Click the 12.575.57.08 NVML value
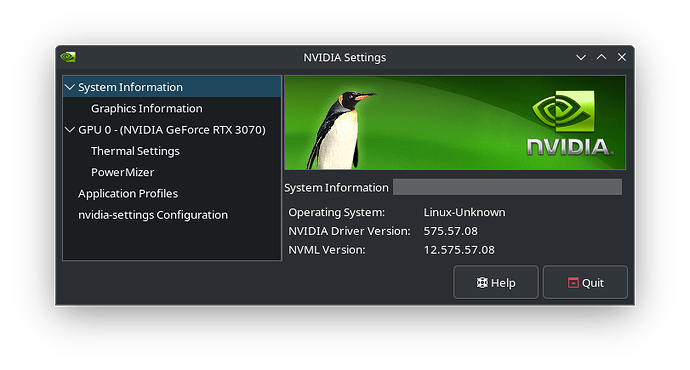Screen dimensions: 690x370 (x=459, y=250)
